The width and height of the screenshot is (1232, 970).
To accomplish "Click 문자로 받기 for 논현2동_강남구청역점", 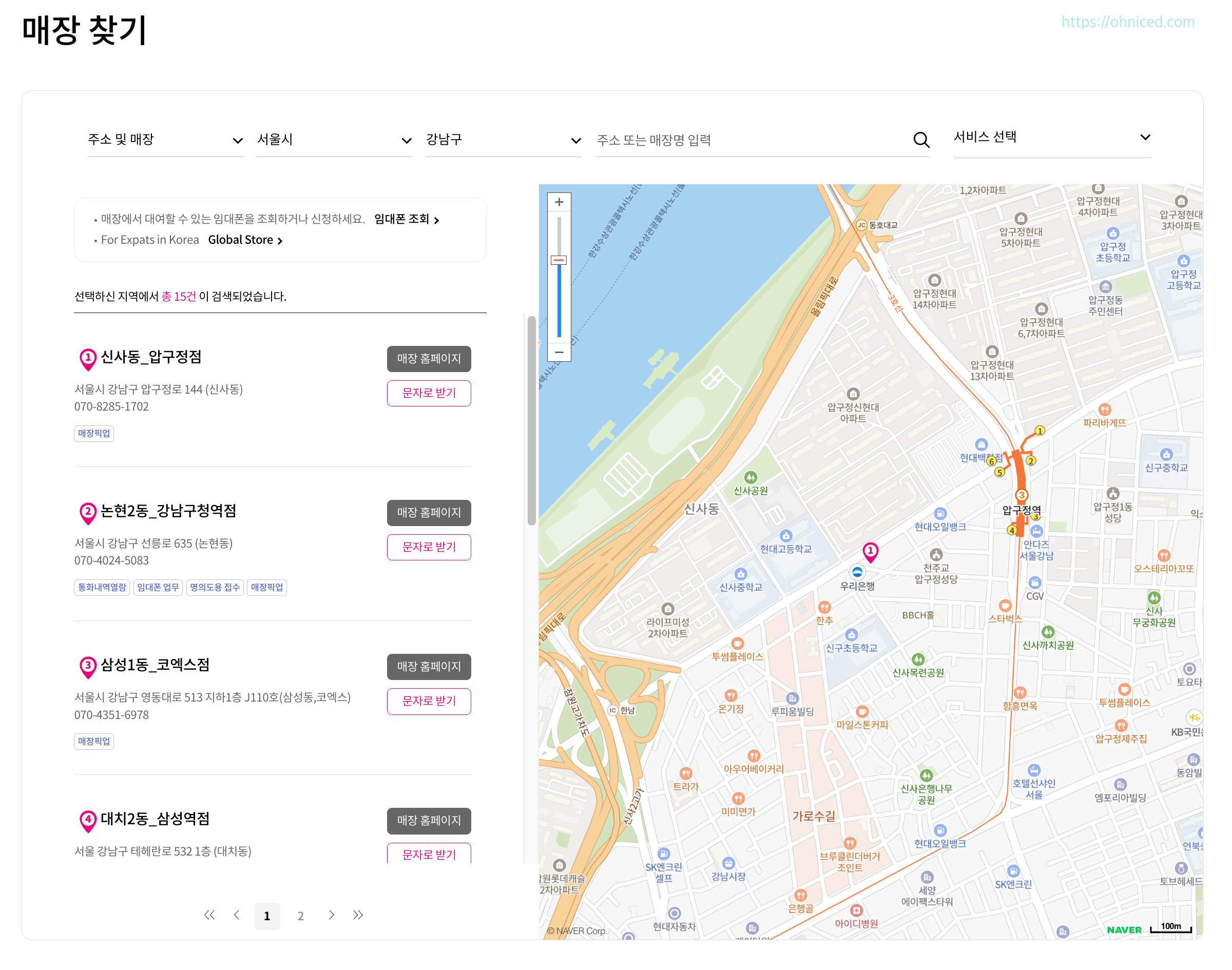I will 429,547.
